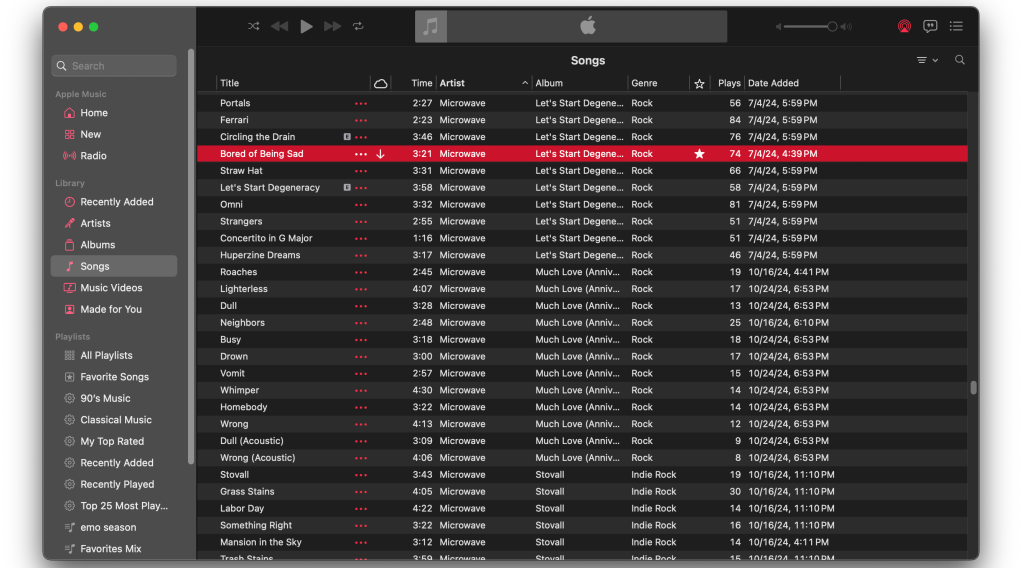Open the Favorite Songs playlist

tap(114, 377)
